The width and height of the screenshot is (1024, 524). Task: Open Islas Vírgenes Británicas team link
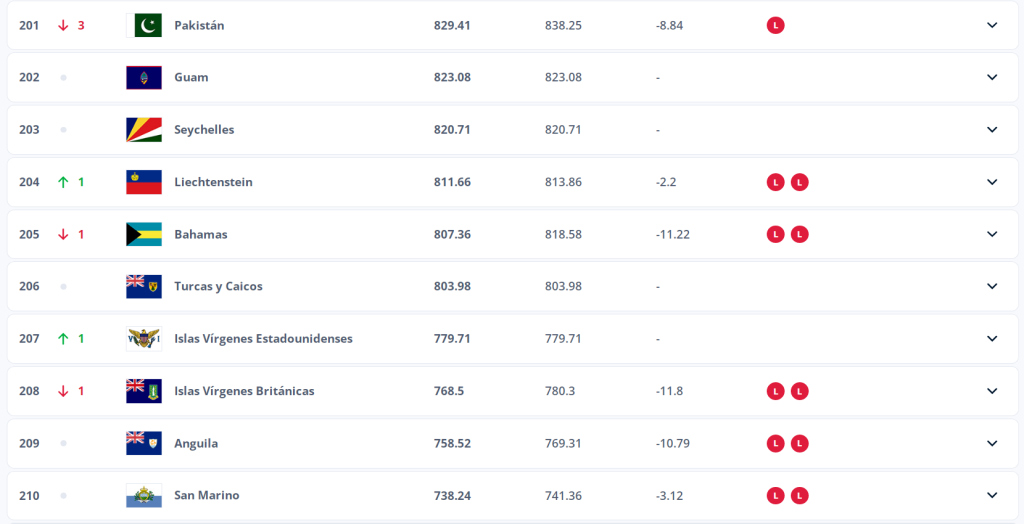click(x=244, y=391)
